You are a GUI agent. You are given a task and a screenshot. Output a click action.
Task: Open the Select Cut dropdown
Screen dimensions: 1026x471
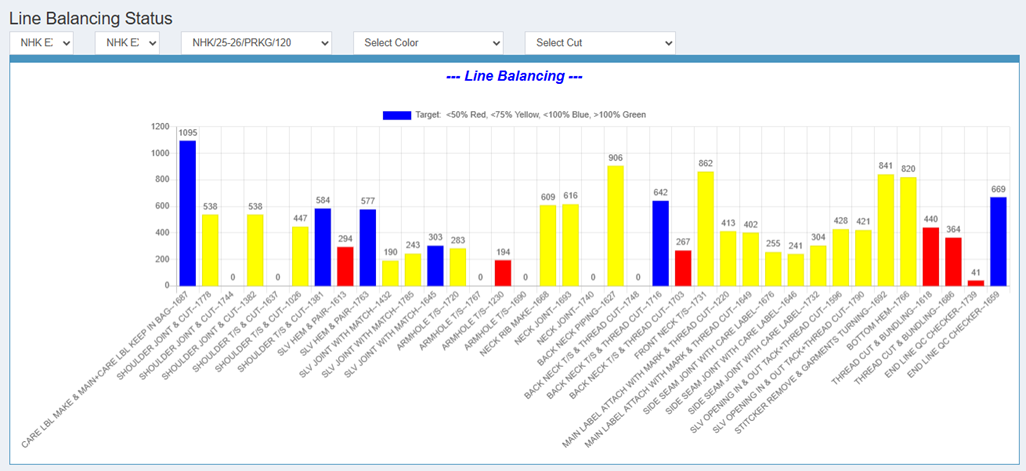point(600,43)
